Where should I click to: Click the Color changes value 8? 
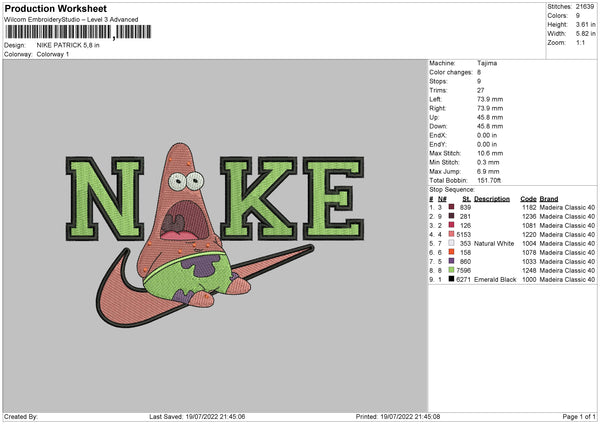tap(479, 72)
